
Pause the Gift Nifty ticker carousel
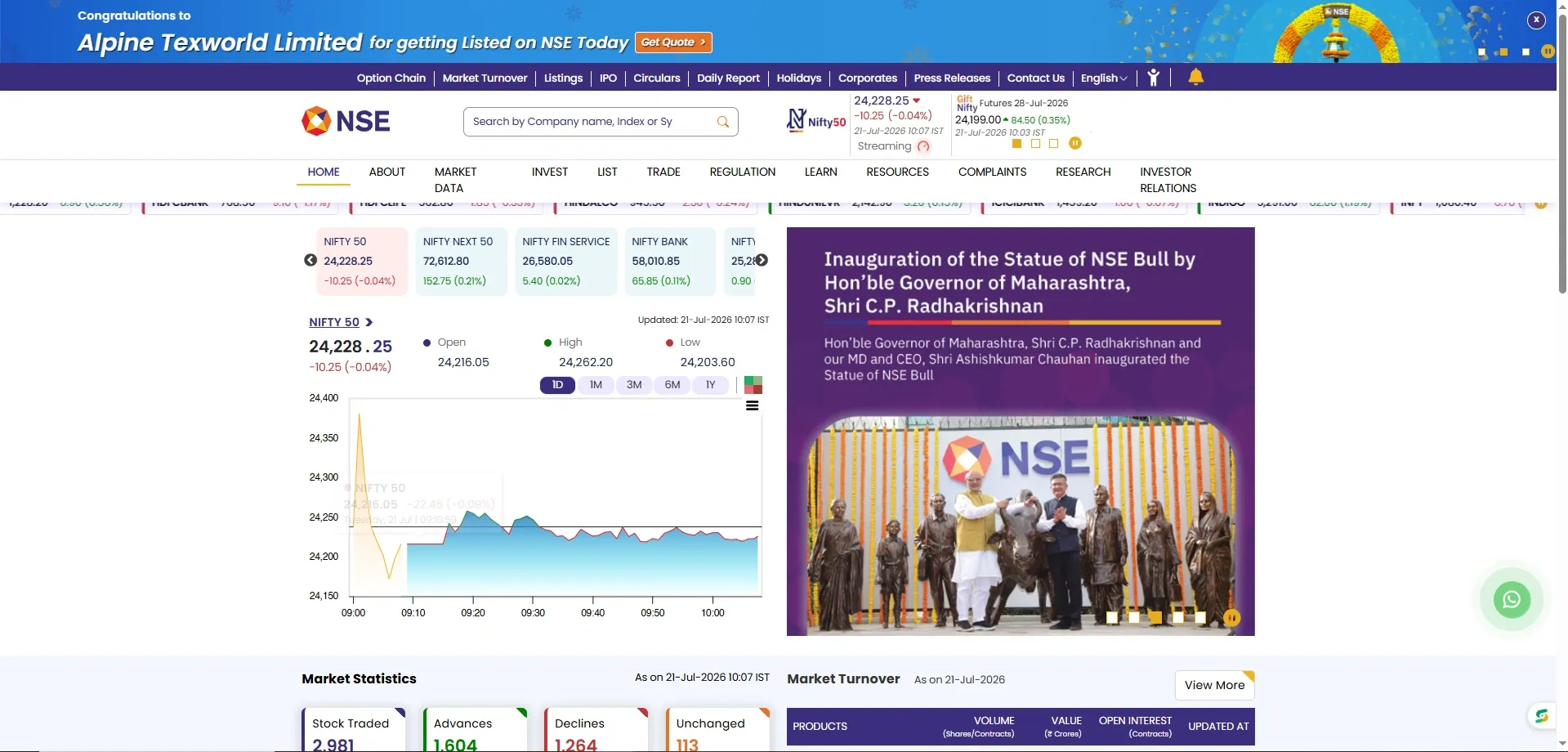click(1075, 143)
